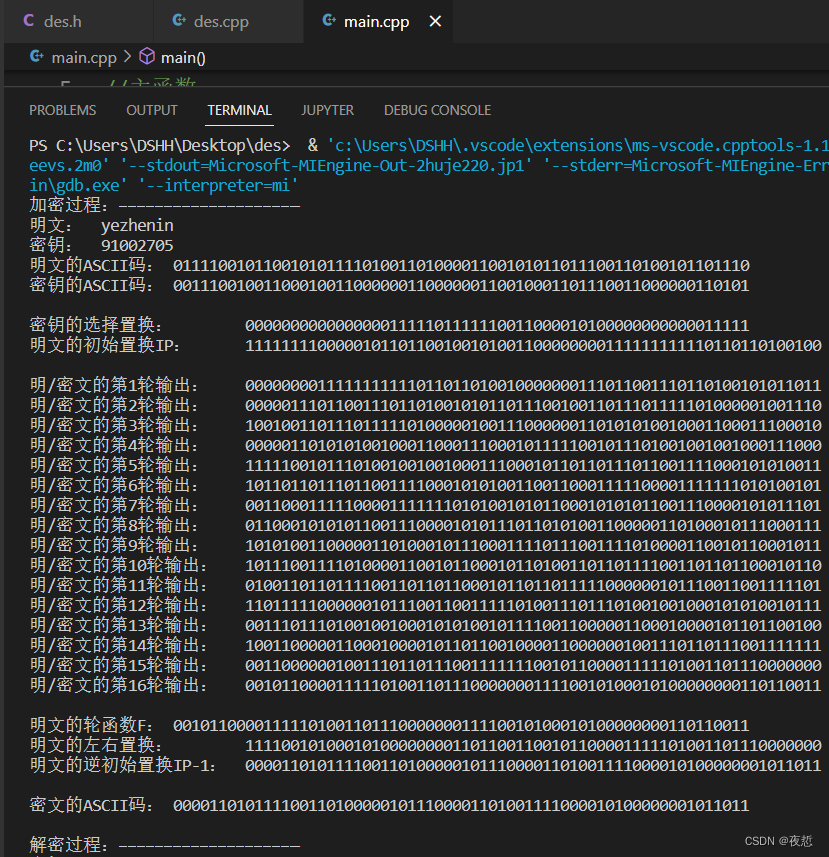Click the C file icon on des.h tab
The image size is (829, 857).
(28, 21)
